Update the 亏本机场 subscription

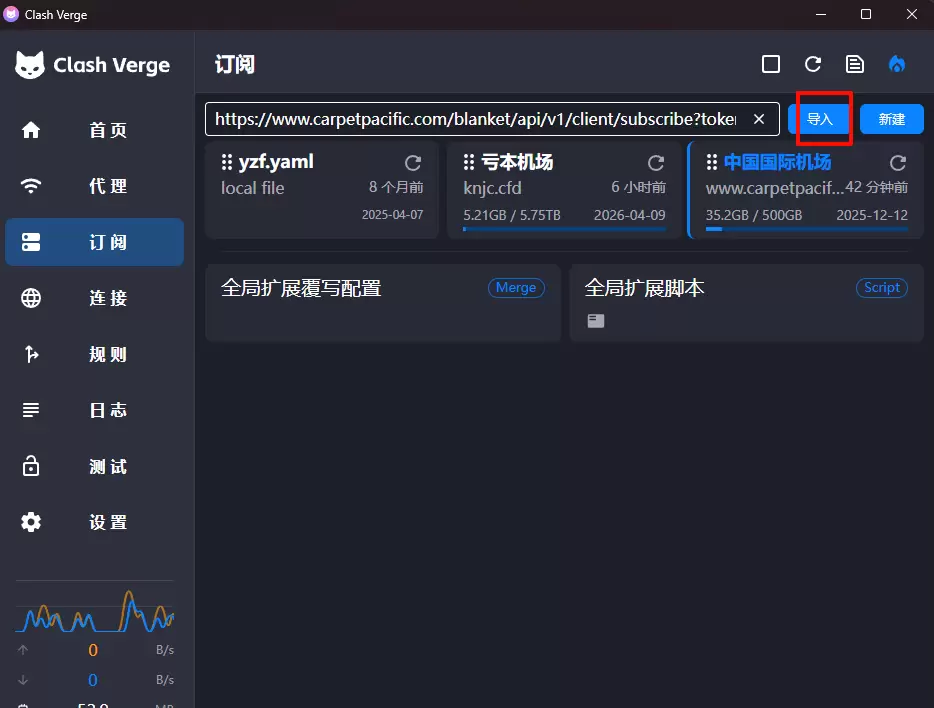coord(656,162)
